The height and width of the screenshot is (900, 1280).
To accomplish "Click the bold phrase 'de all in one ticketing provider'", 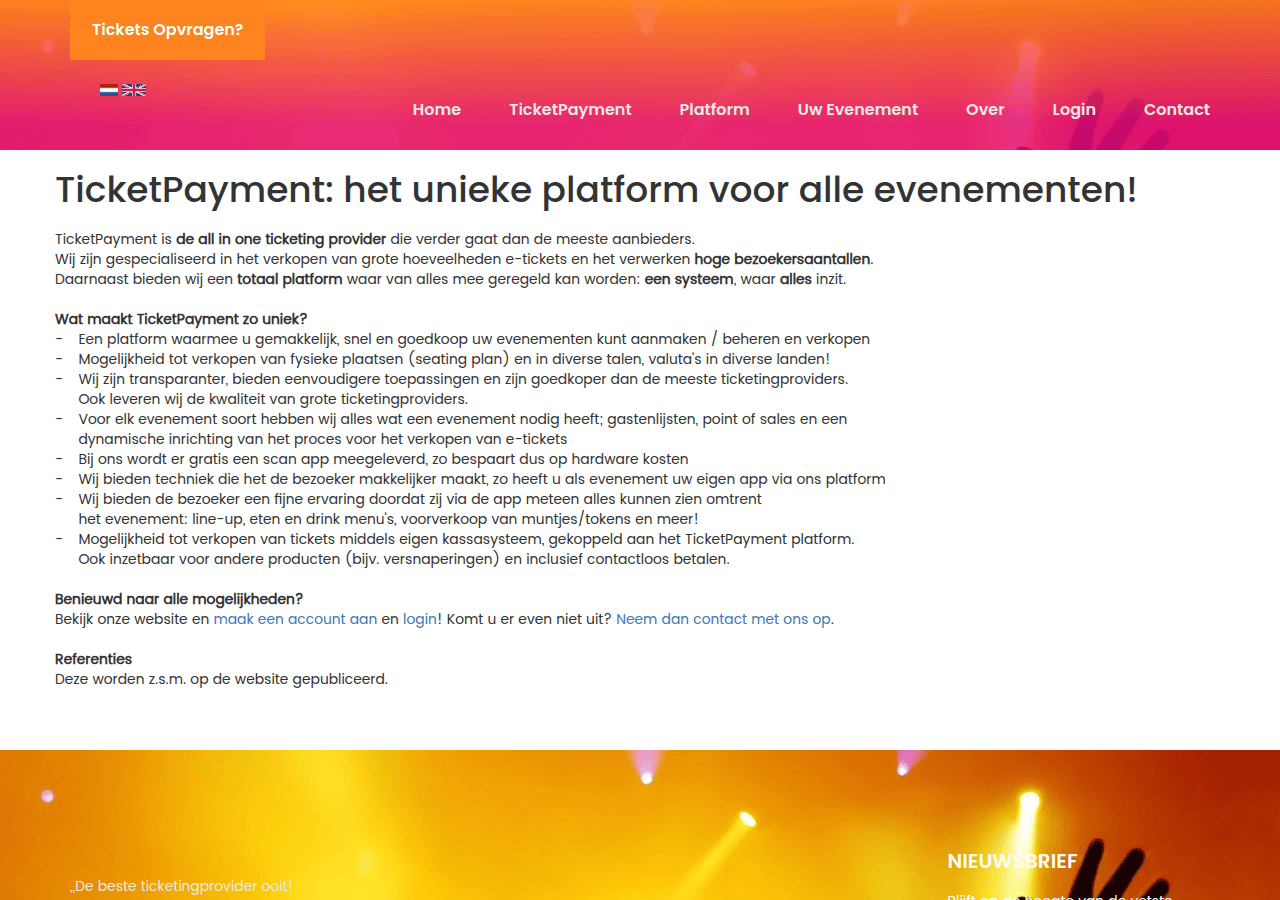I will (281, 239).
